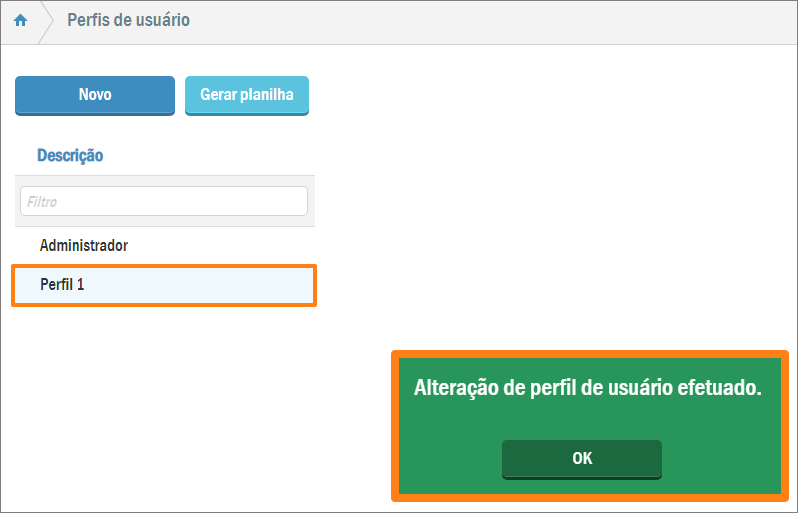
Task: Dismiss the green confirmation dialog via OK
Action: click(582, 459)
